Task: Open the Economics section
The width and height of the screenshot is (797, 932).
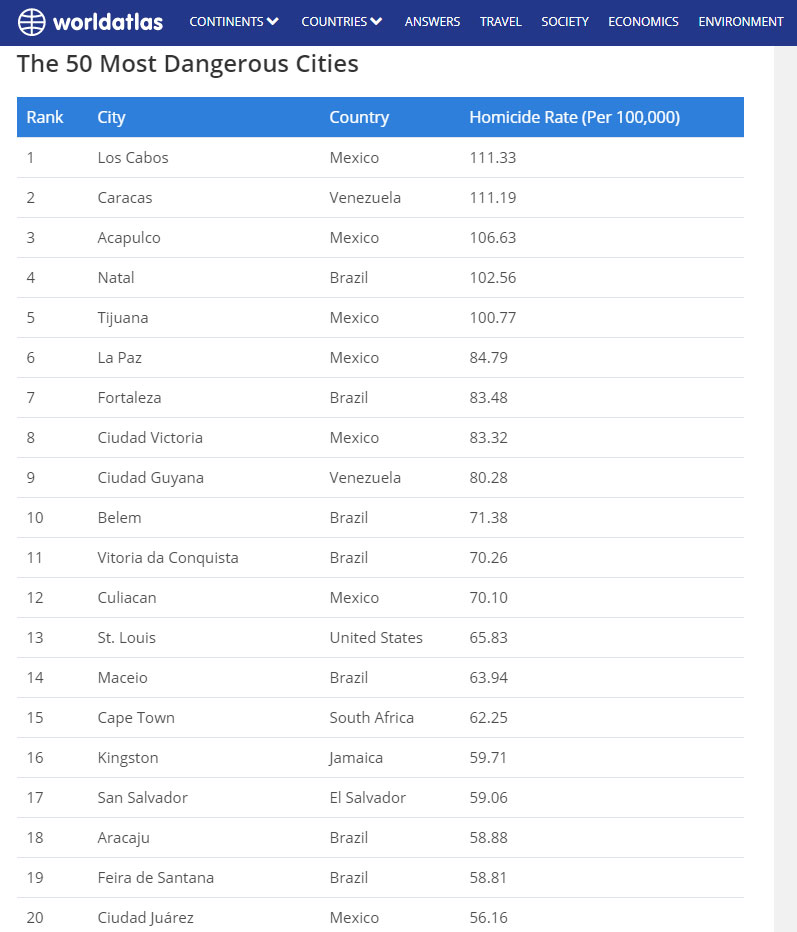Action: (x=643, y=22)
